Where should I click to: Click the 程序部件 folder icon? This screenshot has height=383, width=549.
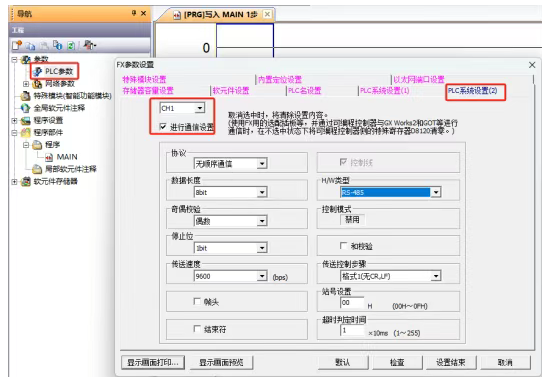point(26,133)
